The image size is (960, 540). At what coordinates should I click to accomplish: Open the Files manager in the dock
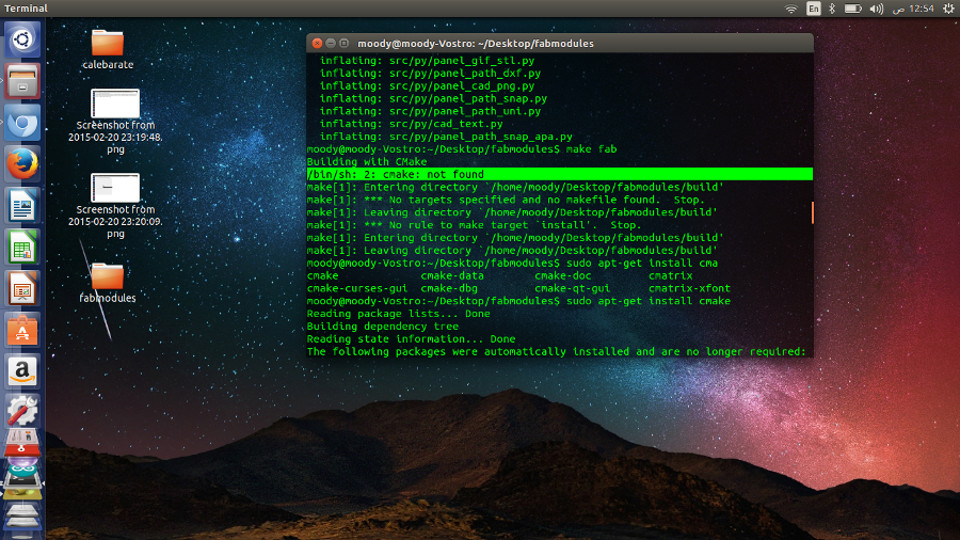22,81
